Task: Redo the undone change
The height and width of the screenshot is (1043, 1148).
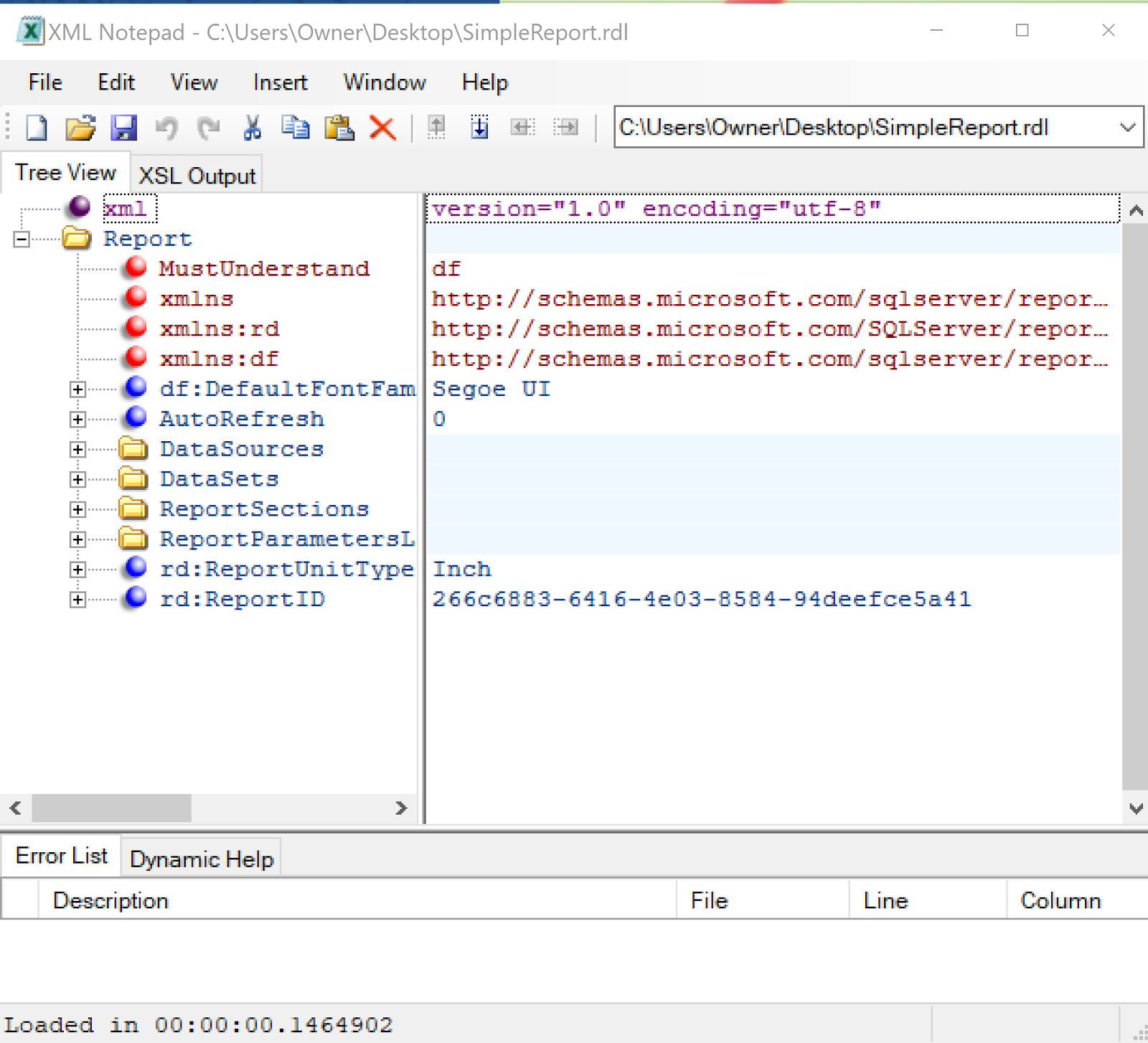Action: click(208, 128)
